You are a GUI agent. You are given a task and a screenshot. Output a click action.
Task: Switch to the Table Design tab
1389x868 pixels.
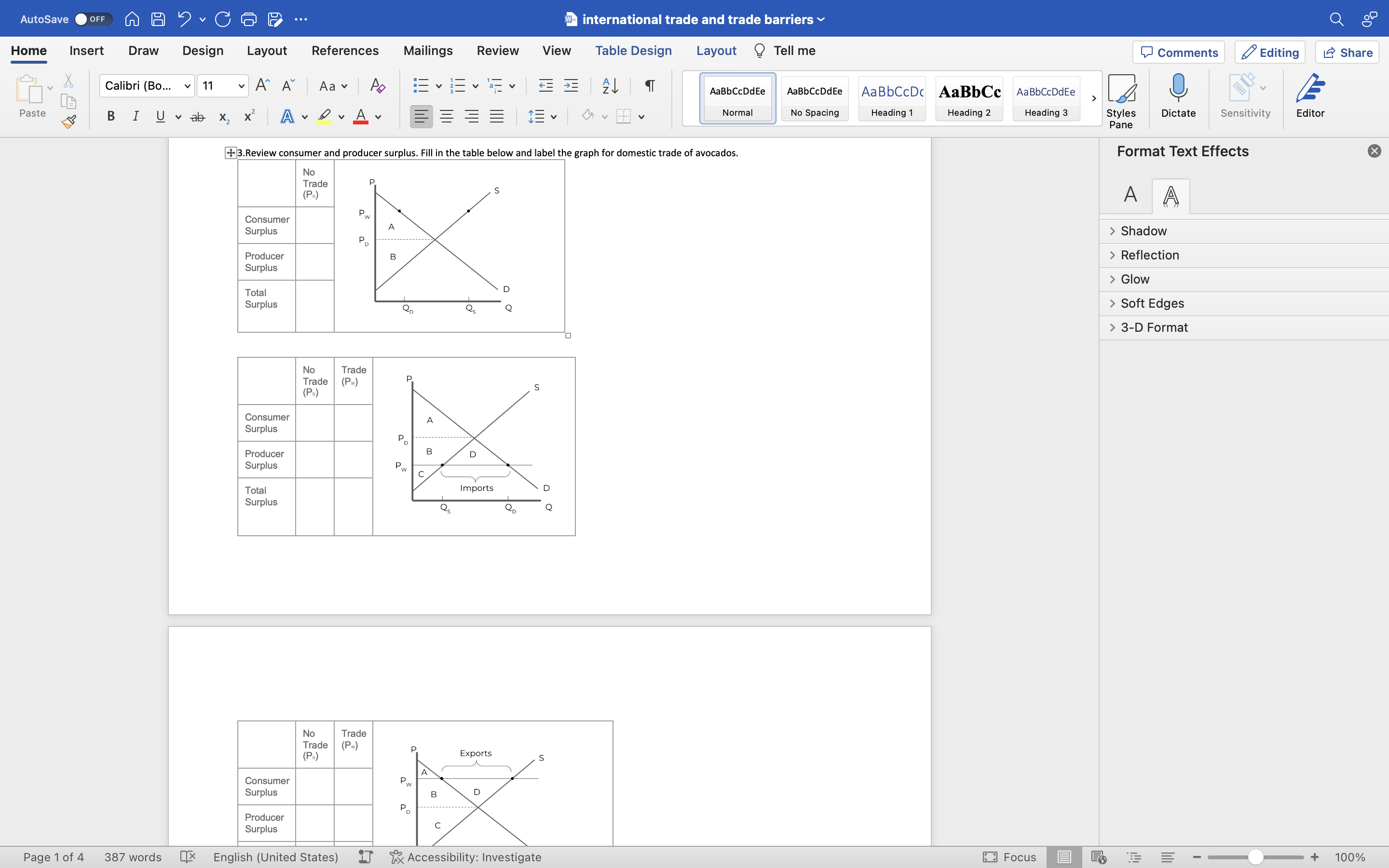633,51
